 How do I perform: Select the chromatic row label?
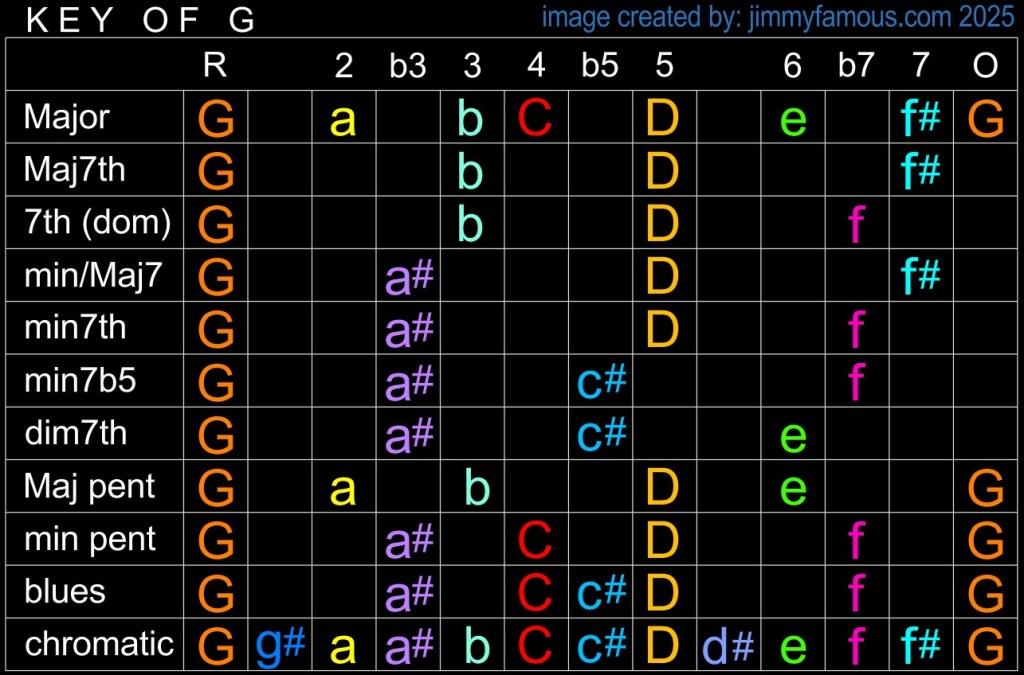99,644
